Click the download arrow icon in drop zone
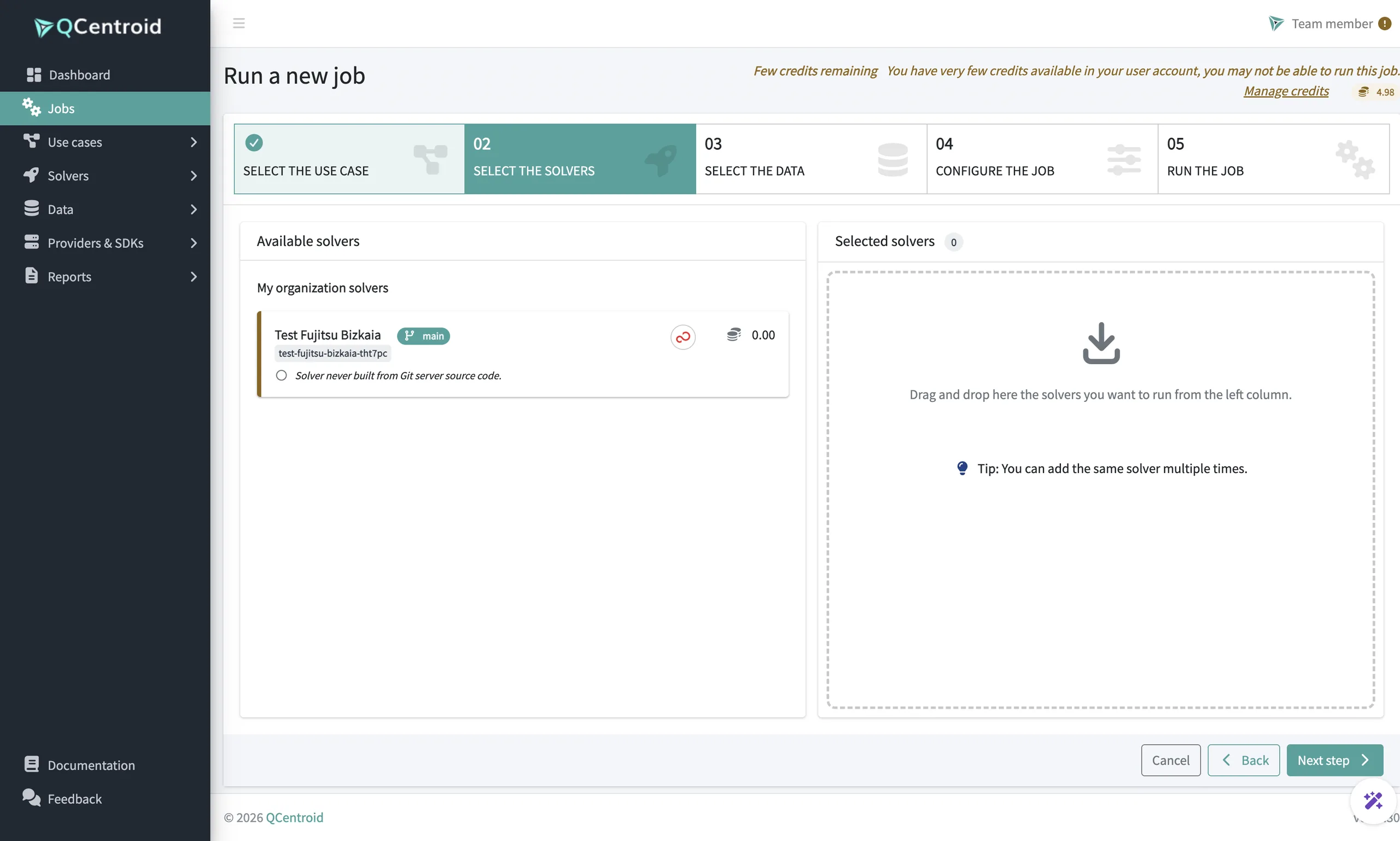Screen dimensions: 1400x841 [1101, 343]
